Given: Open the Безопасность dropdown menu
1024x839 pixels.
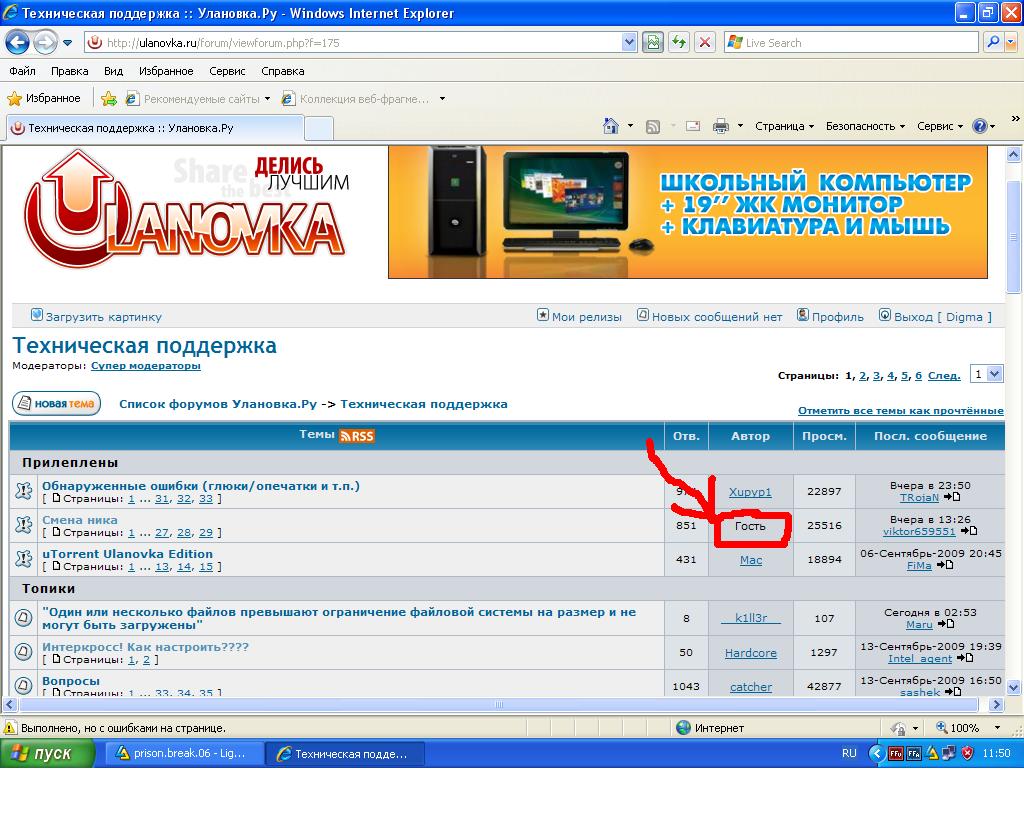Looking at the screenshot, I should click(x=865, y=126).
